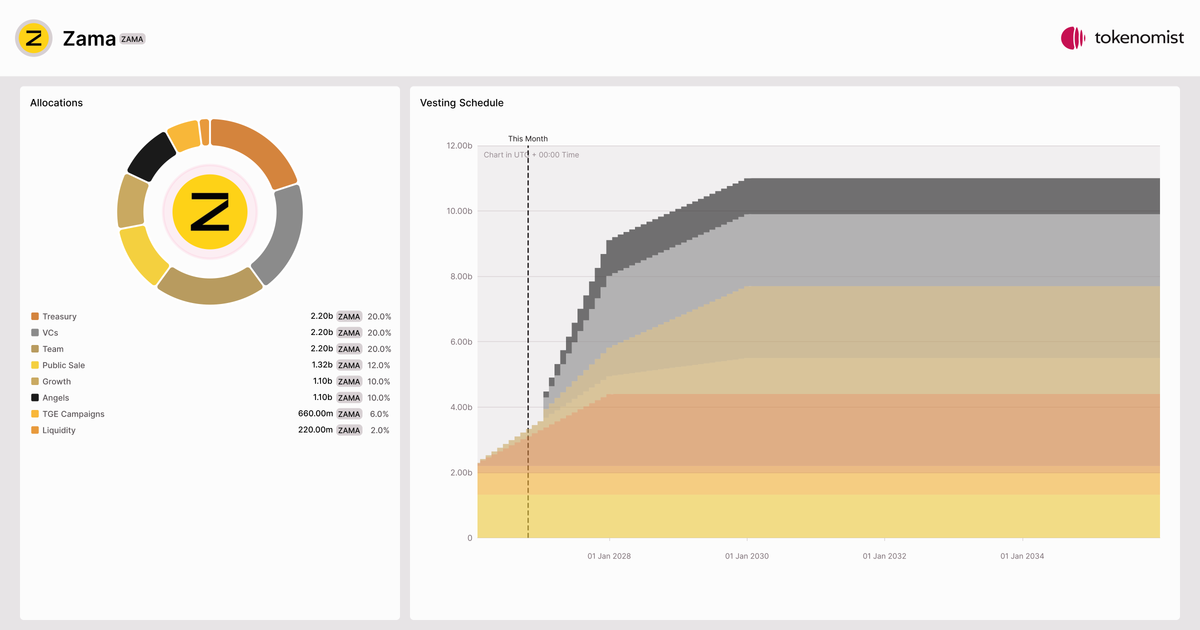Screen dimensions: 1200x630
Task: Click the "Team" legend label
Action: pyautogui.click(x=53, y=349)
